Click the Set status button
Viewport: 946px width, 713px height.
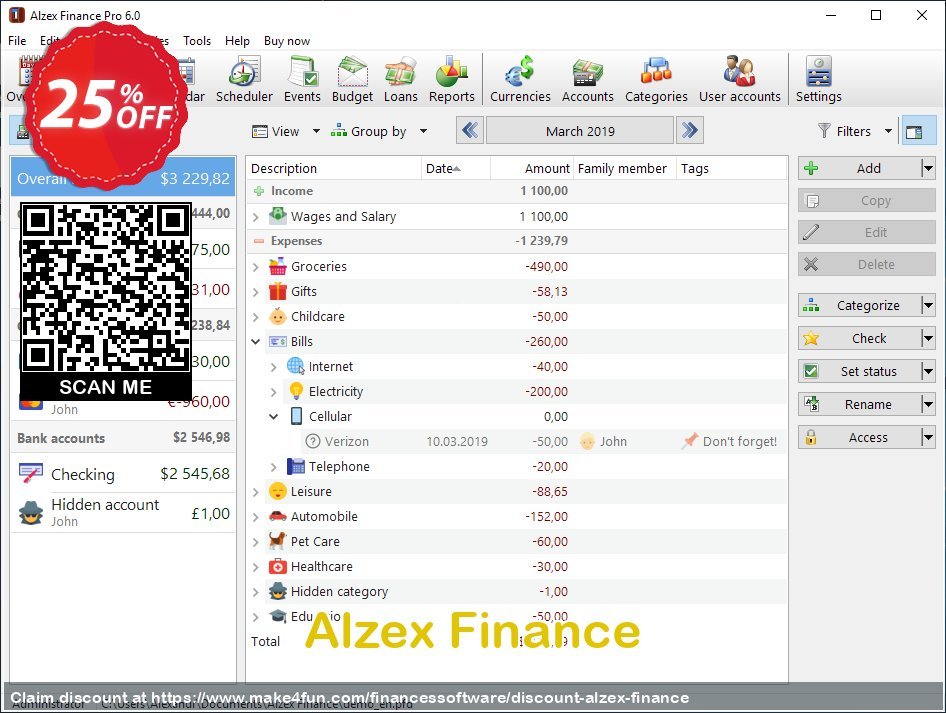tap(860, 372)
